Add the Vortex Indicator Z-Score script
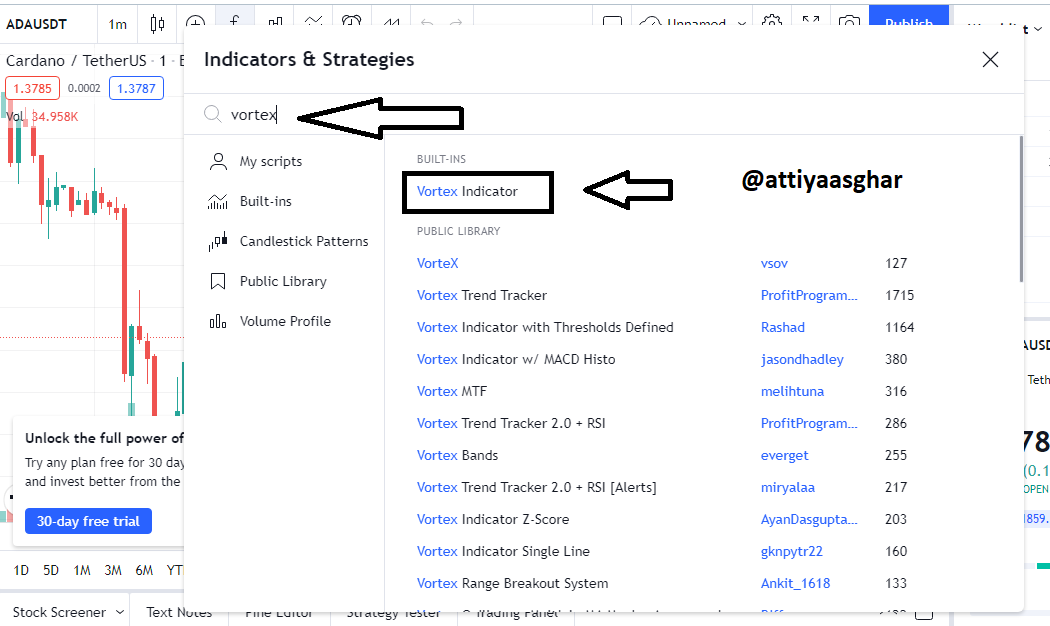This screenshot has width=1050, height=626. (493, 520)
